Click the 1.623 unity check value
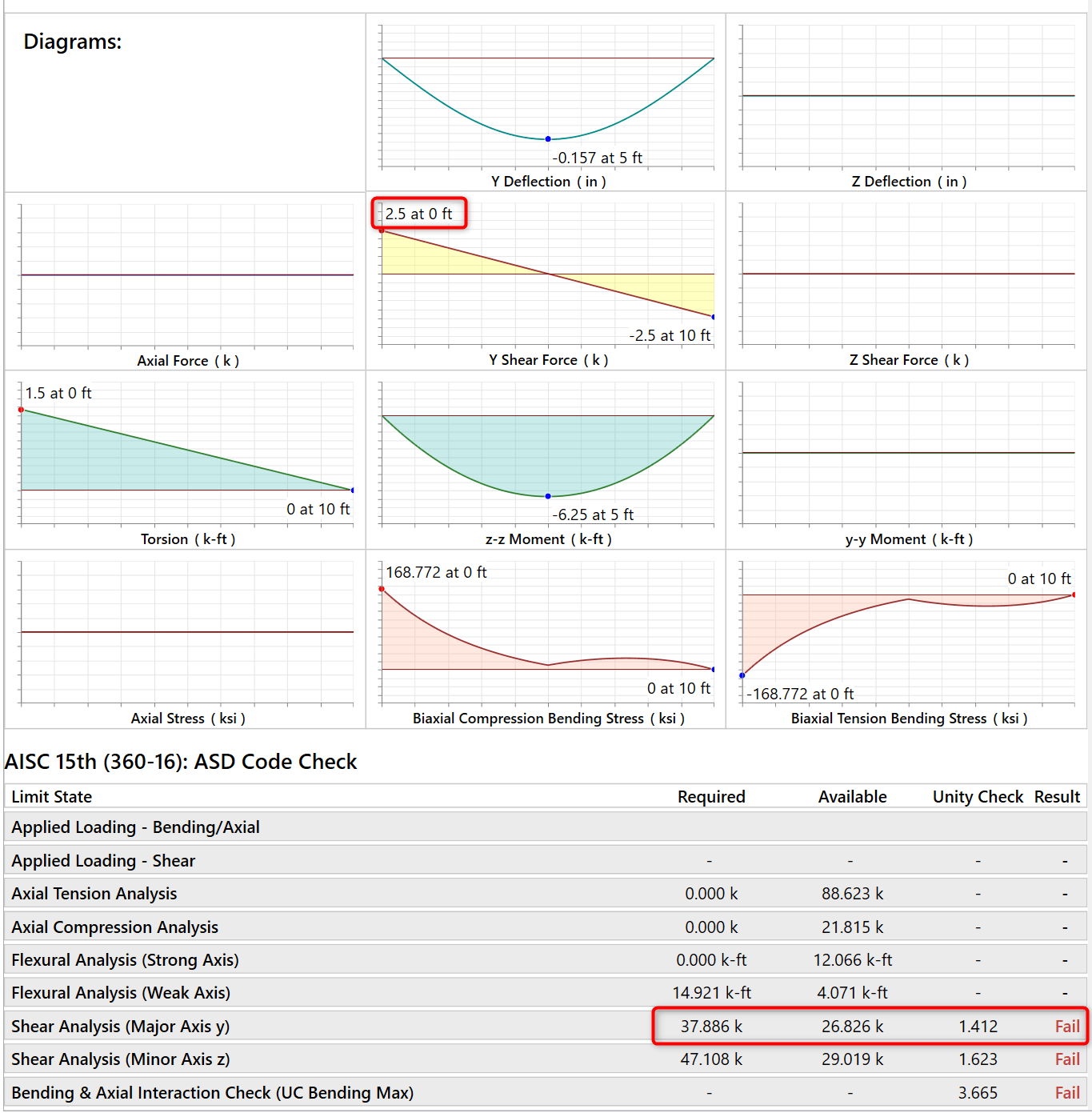This screenshot has height=1113, width=1092. (978, 1059)
